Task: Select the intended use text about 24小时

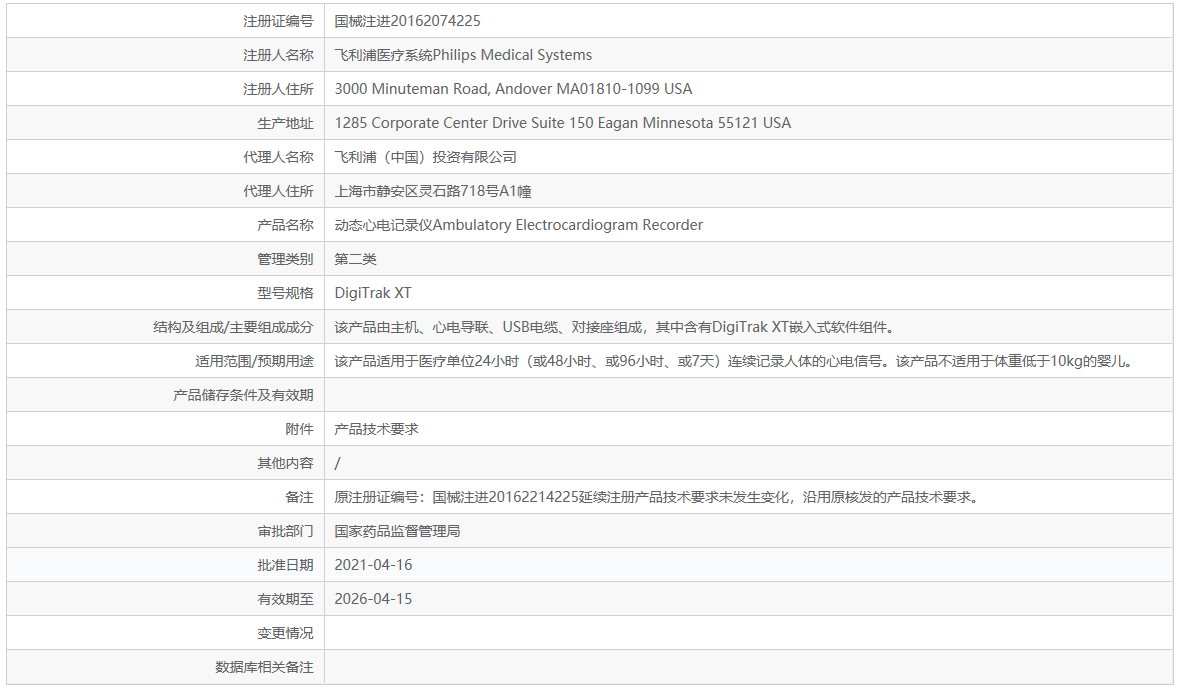Action: (733, 361)
